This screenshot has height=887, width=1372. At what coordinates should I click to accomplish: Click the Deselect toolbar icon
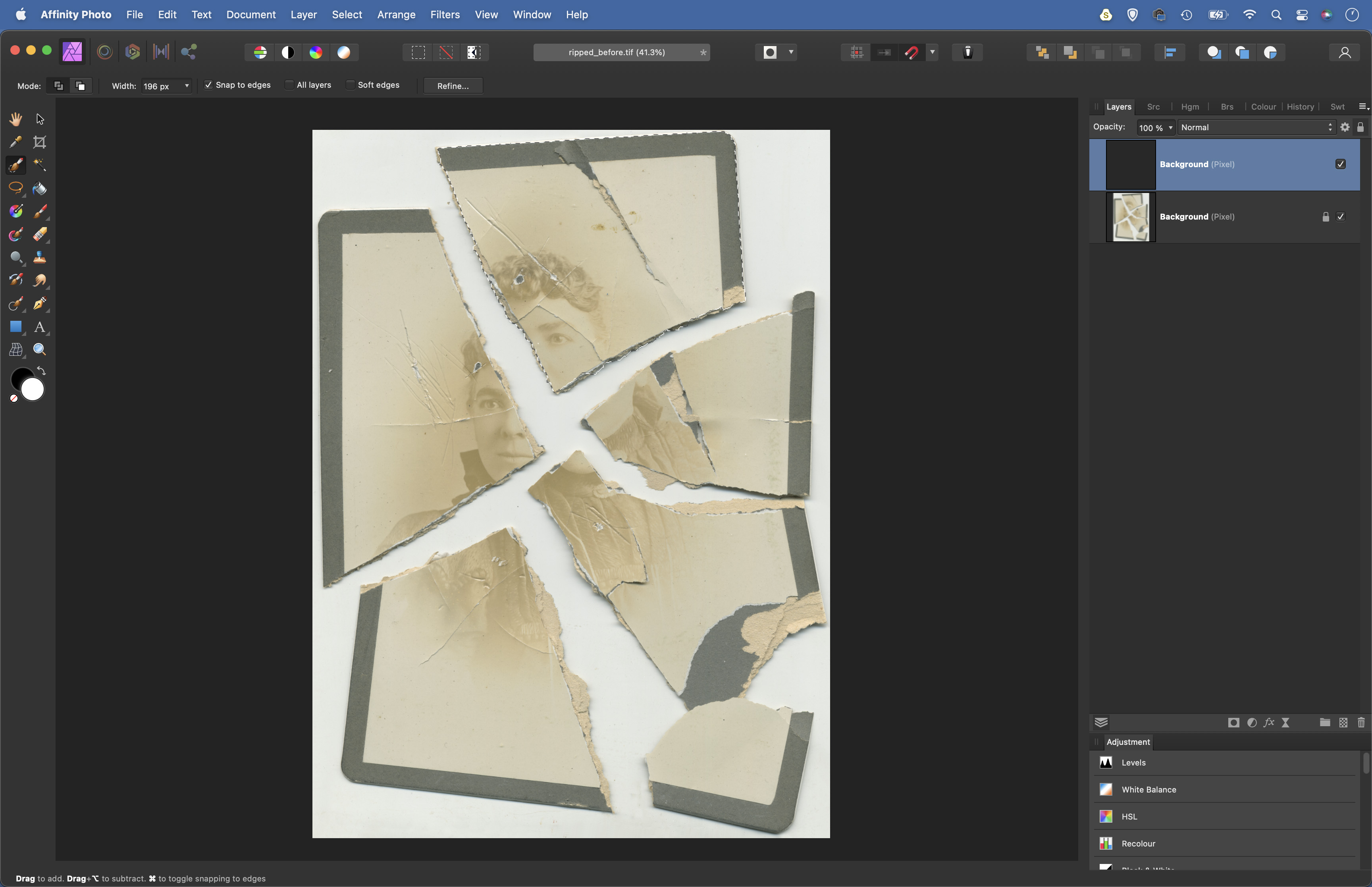pos(446,52)
